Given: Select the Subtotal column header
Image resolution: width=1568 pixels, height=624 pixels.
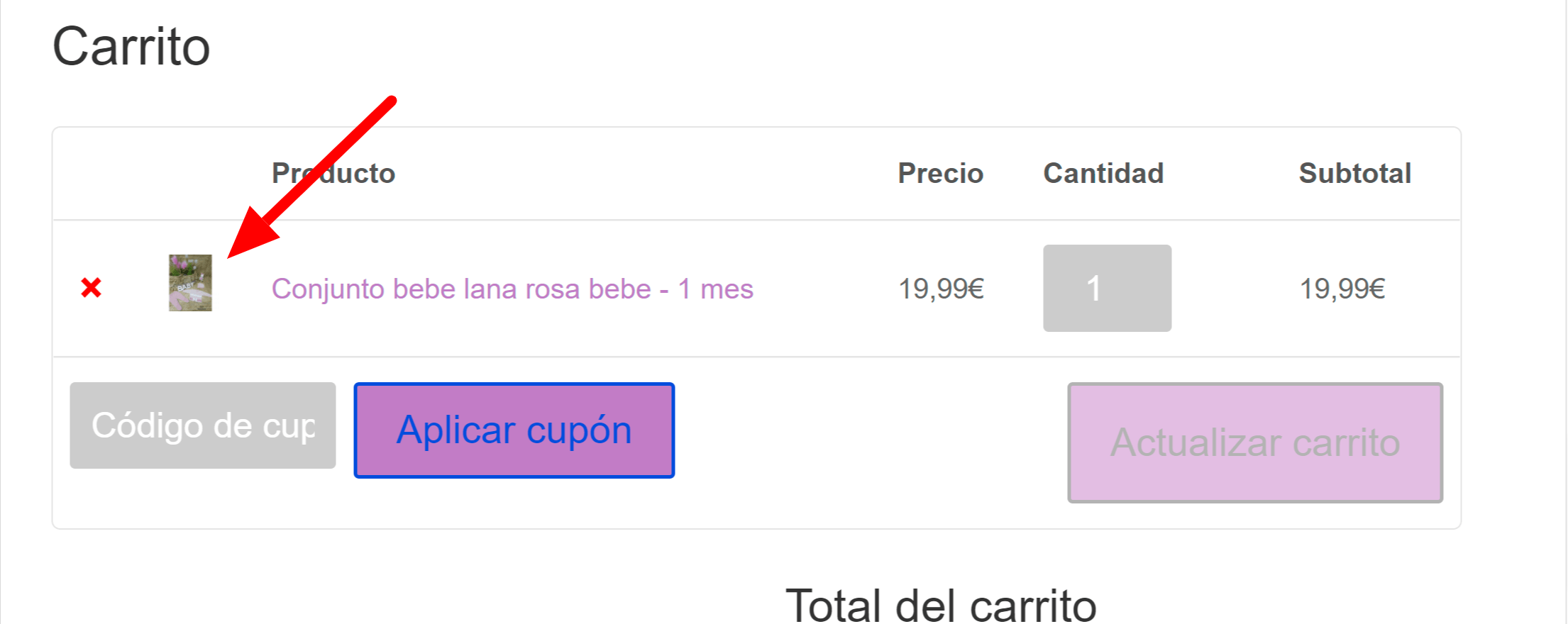Looking at the screenshot, I should (x=1355, y=173).
